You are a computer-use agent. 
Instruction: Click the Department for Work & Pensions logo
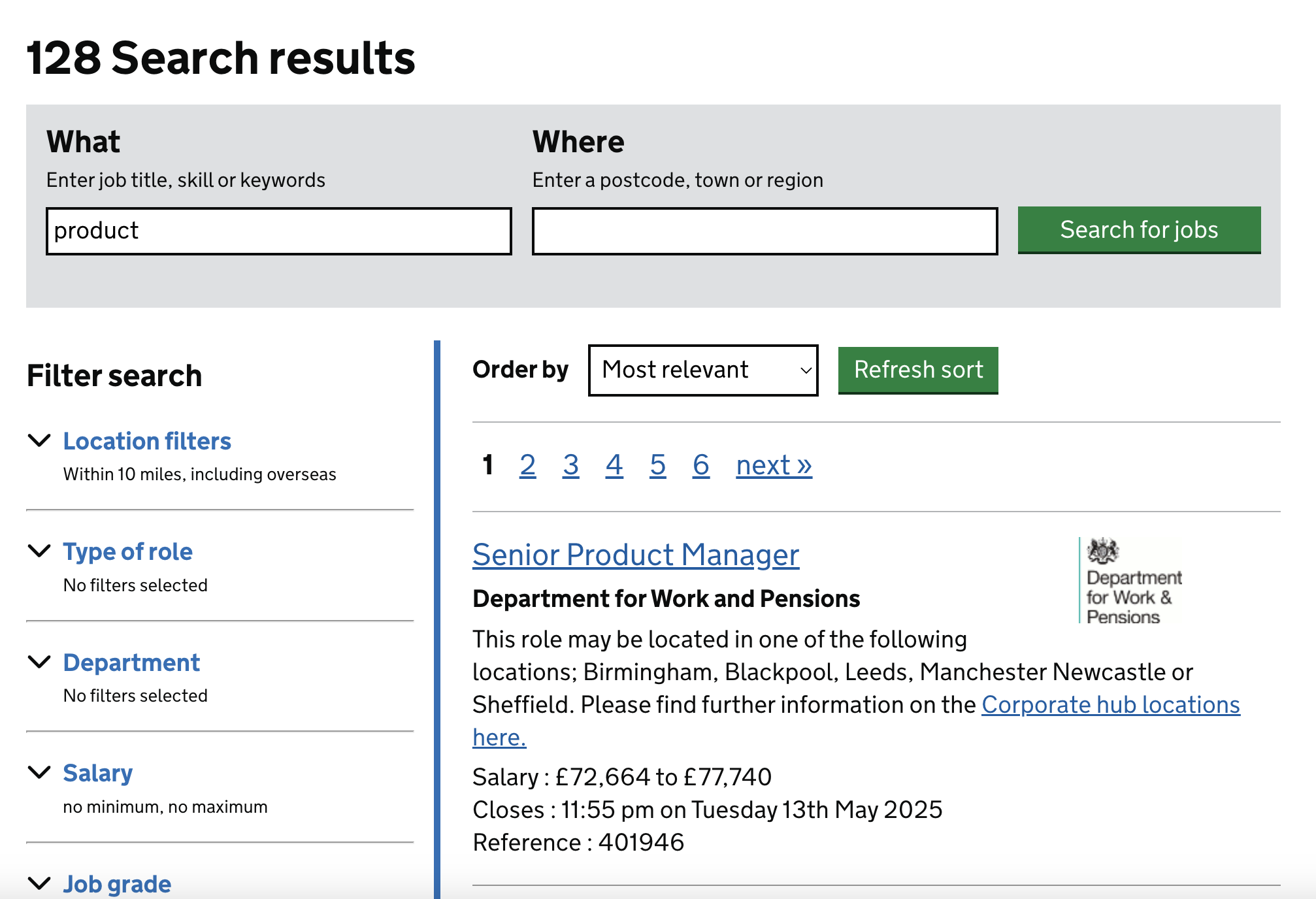[x=1131, y=580]
